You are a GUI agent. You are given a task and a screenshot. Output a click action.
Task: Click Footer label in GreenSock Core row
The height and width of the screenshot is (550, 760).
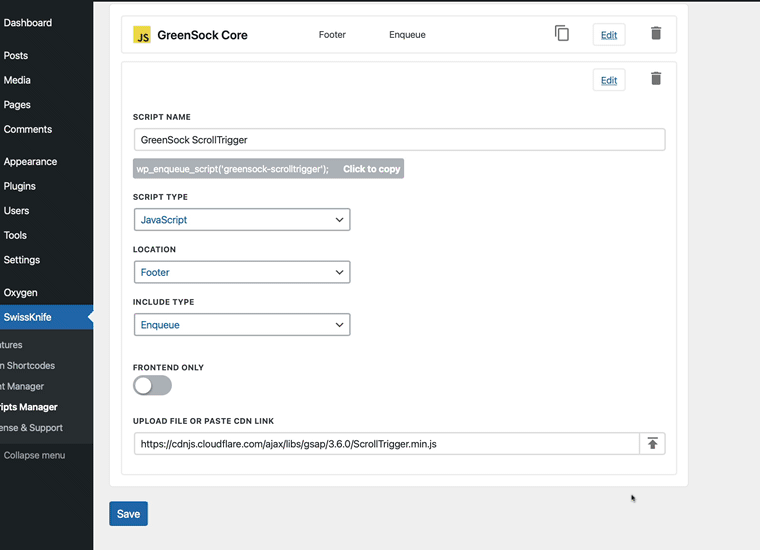click(332, 35)
